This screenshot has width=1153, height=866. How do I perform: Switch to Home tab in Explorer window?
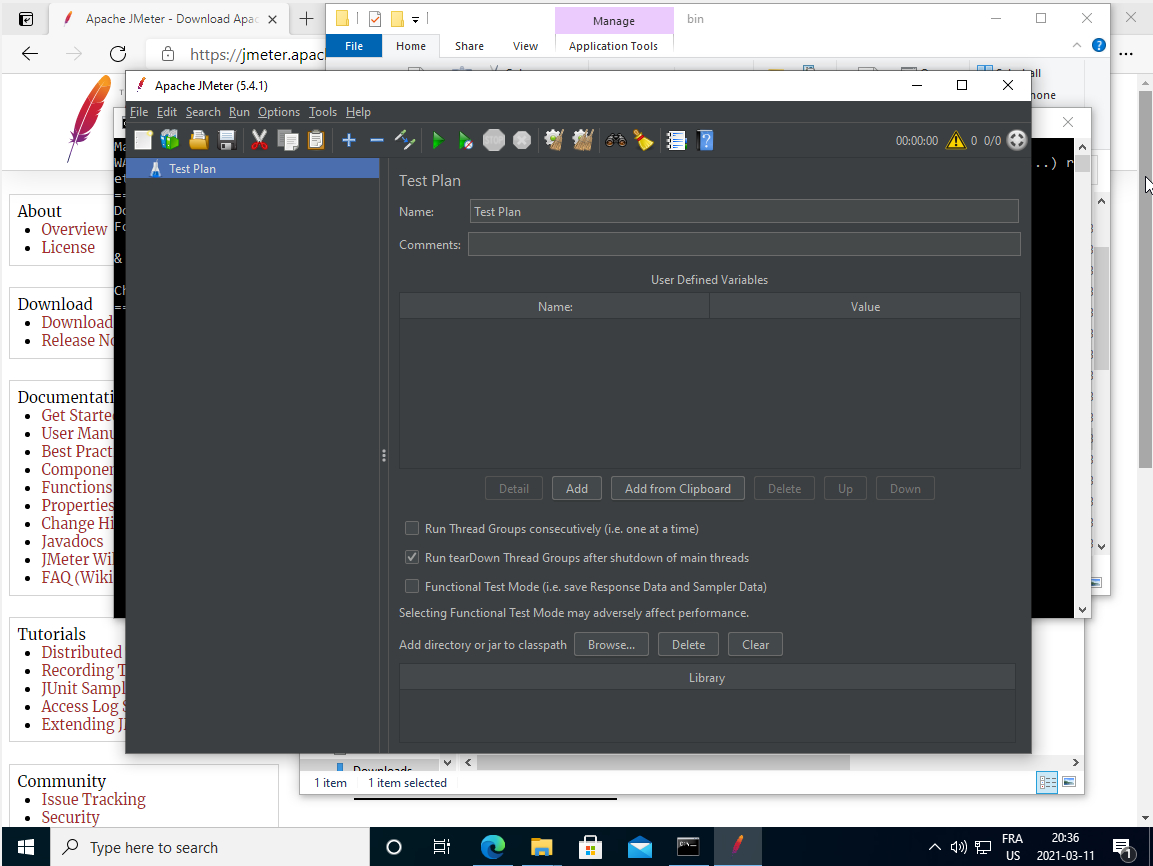point(410,46)
